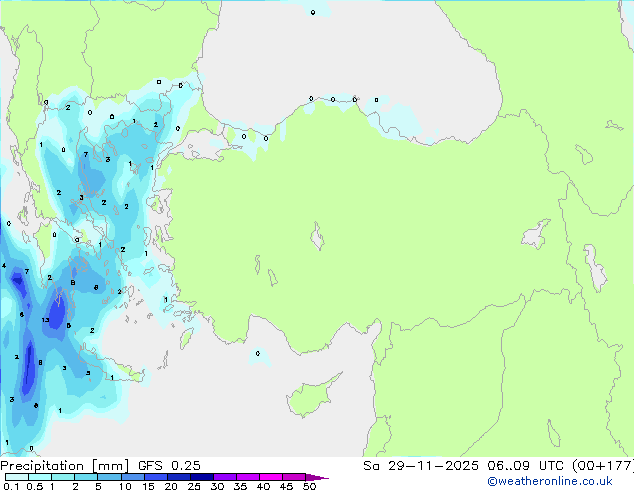Image resolution: width=634 pixels, height=490 pixels.
Task: Click the '06..09 UTC' time range text
Action: 526,466
